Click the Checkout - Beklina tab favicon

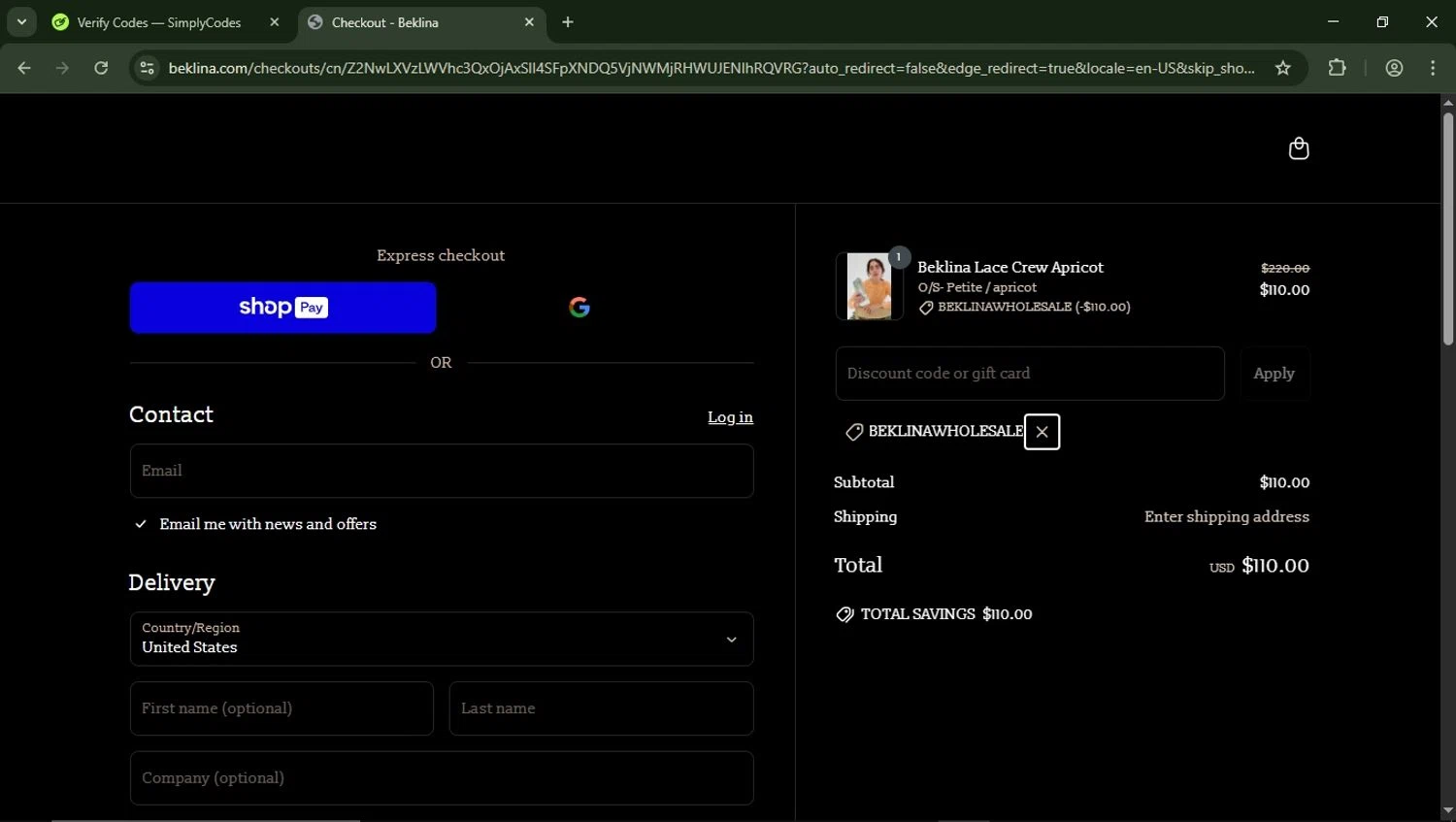315,22
